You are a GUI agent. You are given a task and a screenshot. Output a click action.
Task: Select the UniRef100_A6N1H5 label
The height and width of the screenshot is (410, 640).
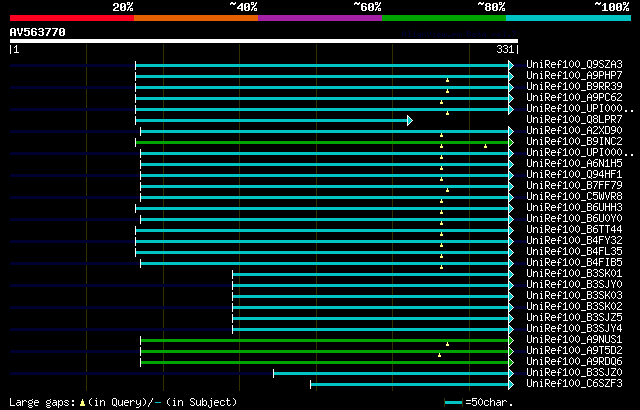574,164
